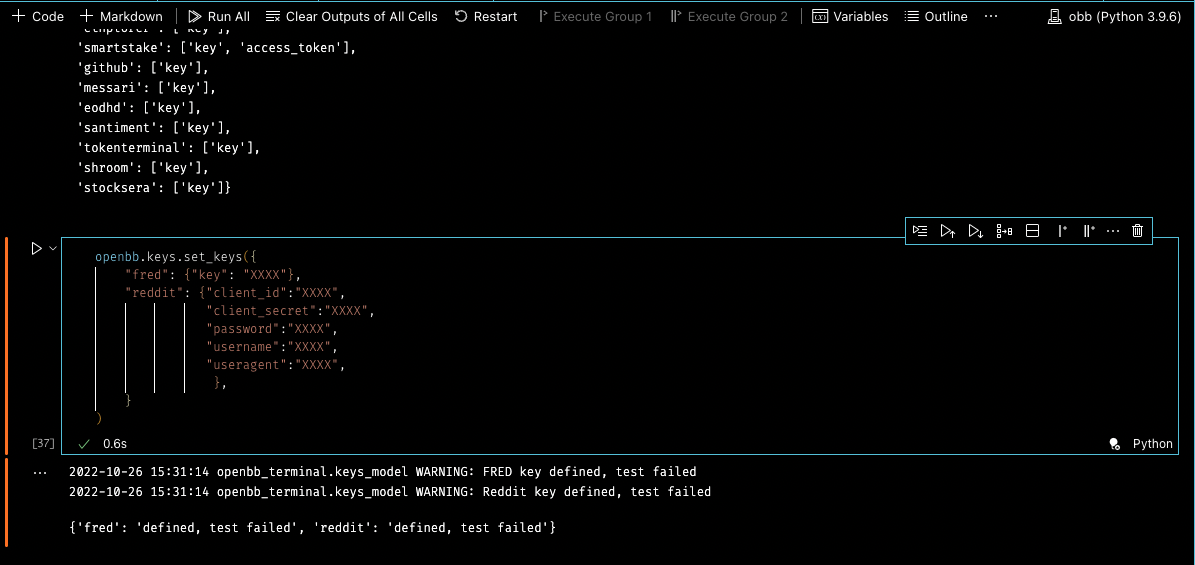Image resolution: width=1195 pixels, height=565 pixels.
Task: Open notebook toolbar overflow (three dots)
Action: click(x=991, y=16)
